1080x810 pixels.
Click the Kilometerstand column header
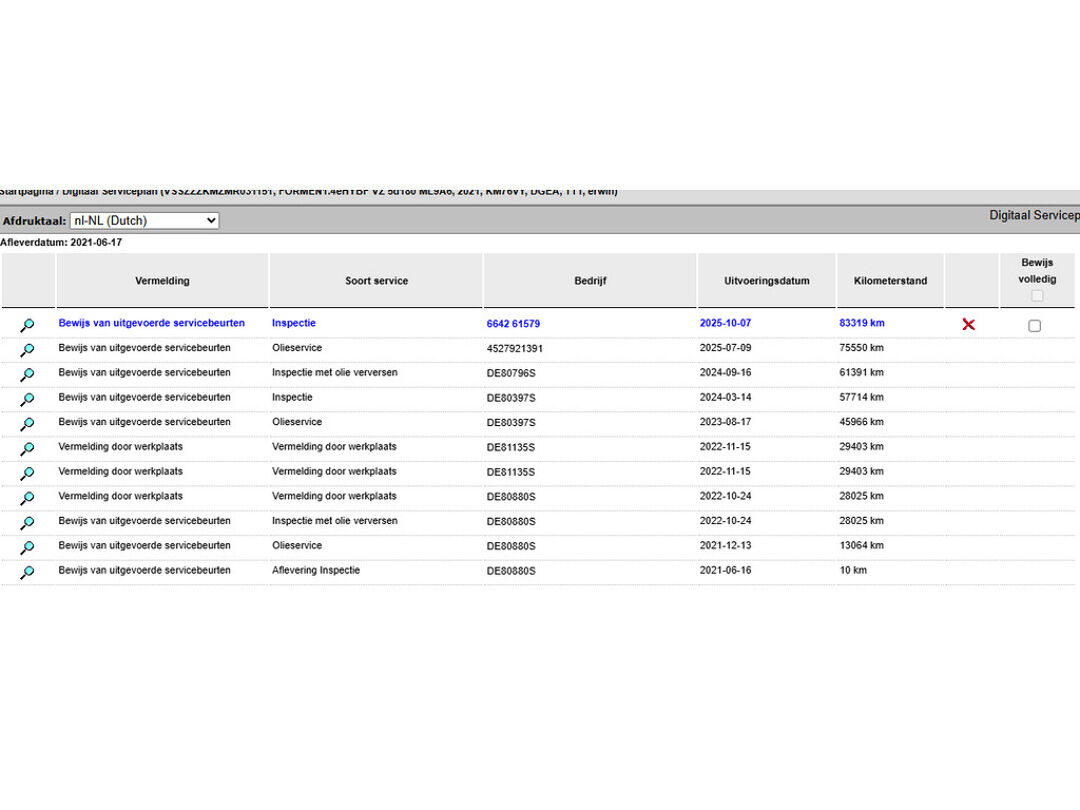[889, 281]
